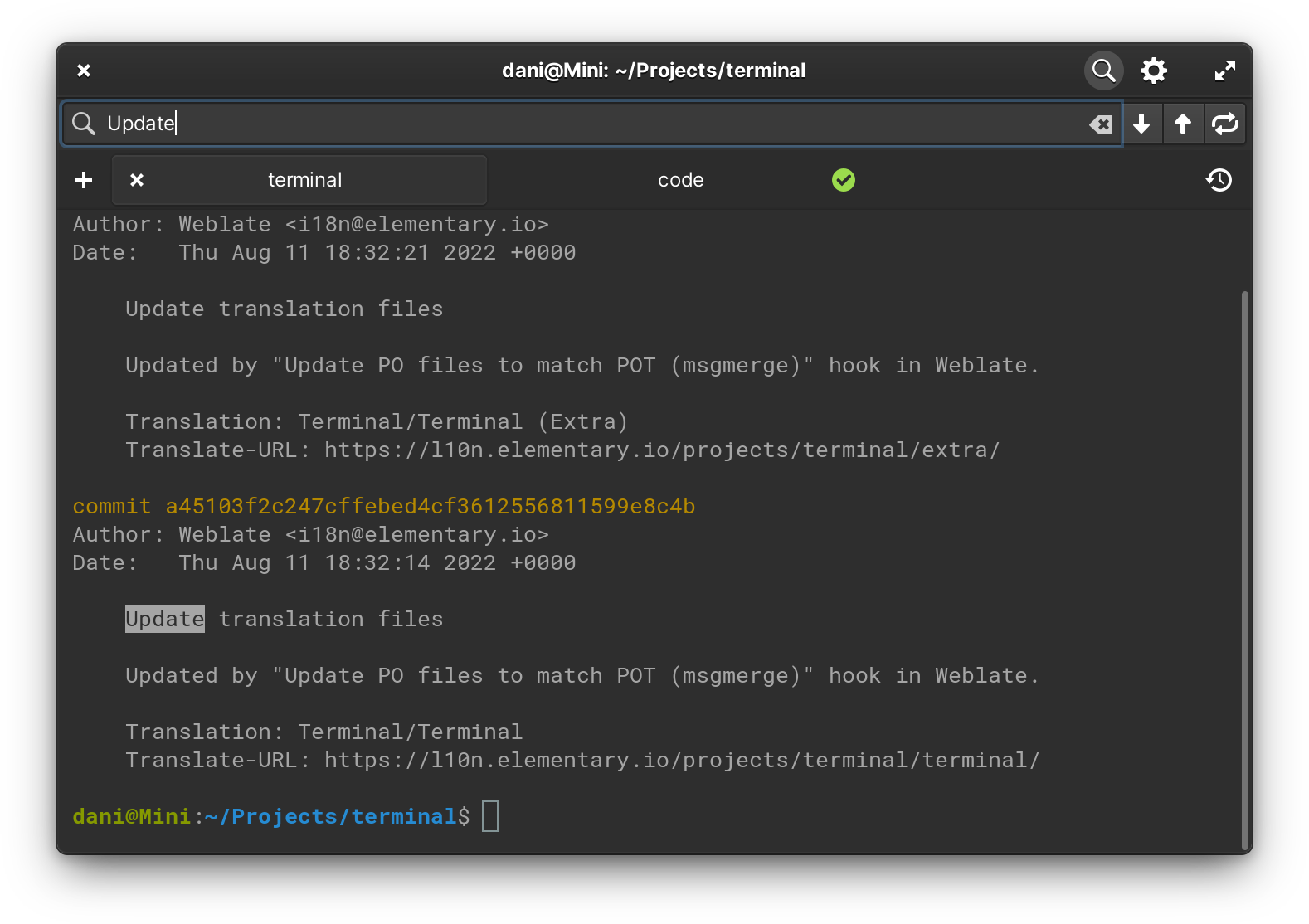
Task: Click the Date 18:32:21 line
Action: [324, 252]
